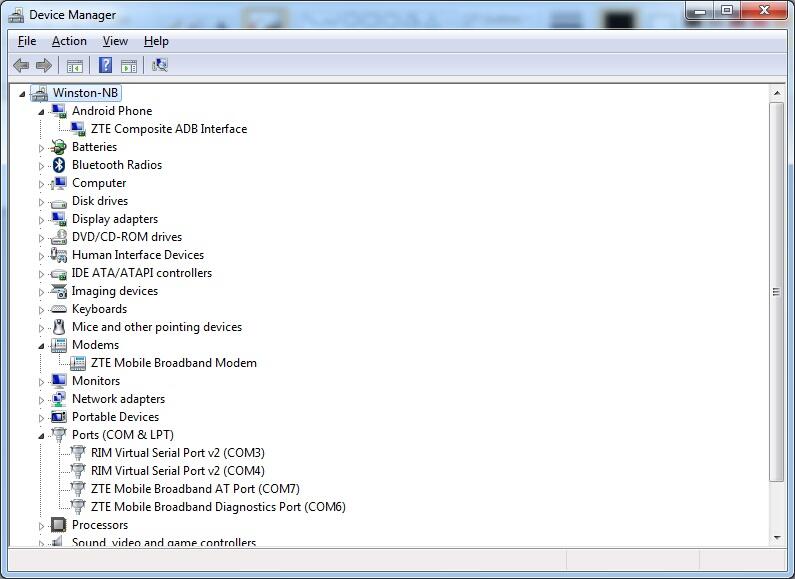
Task: Click the Bluetooth Radios icon
Action: [59, 165]
